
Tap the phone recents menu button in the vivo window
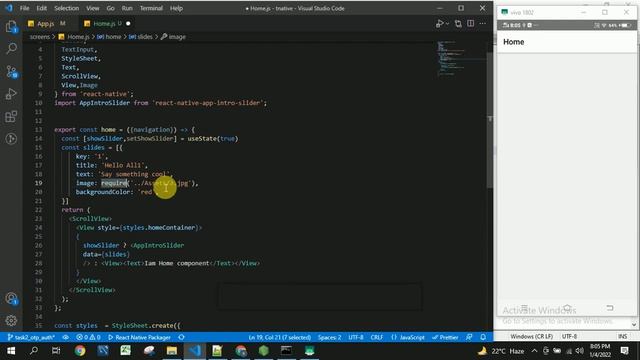(x=524, y=308)
